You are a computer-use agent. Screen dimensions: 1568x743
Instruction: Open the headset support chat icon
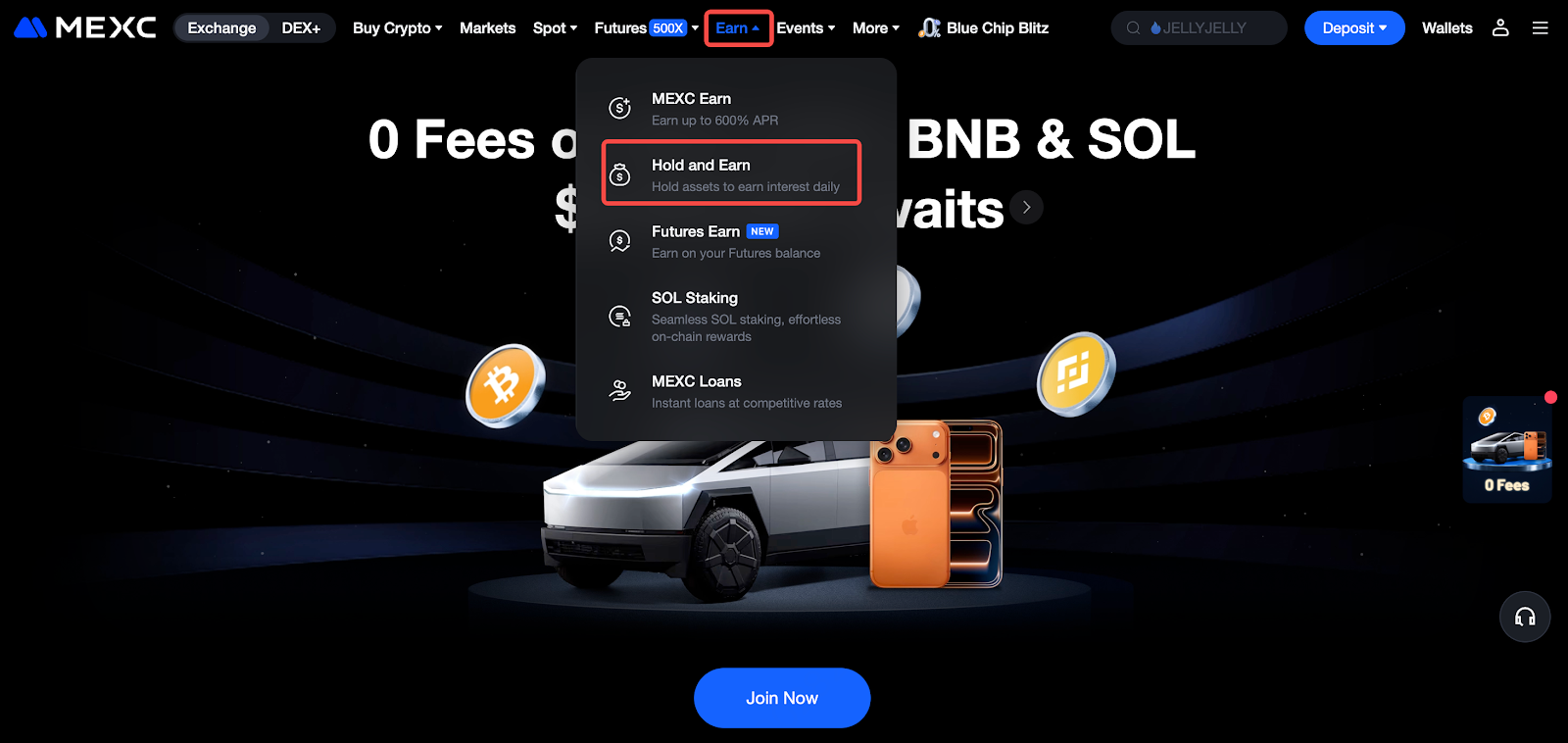1525,617
